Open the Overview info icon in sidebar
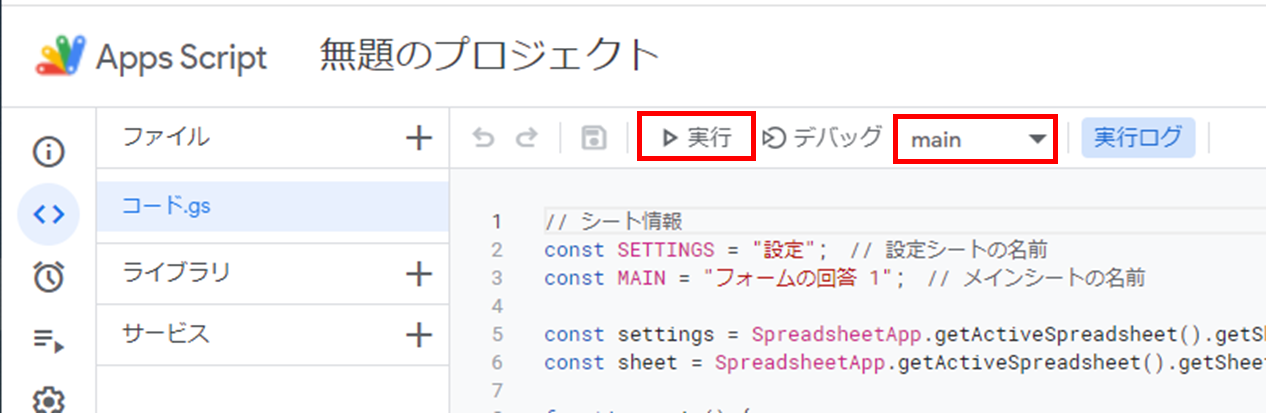Screen dimensions: 1266x413 coord(49,152)
